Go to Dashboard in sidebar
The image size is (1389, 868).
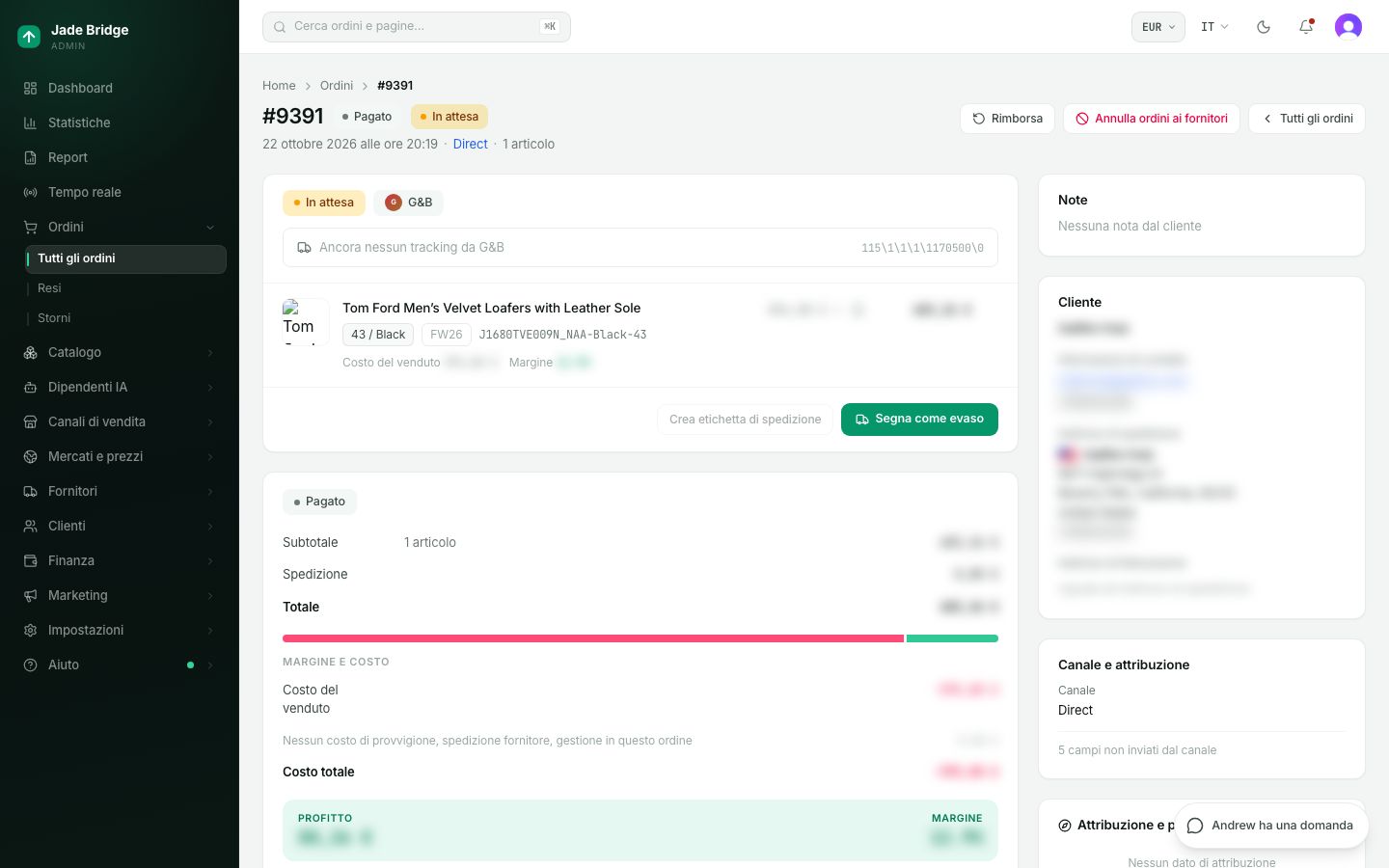120,88
